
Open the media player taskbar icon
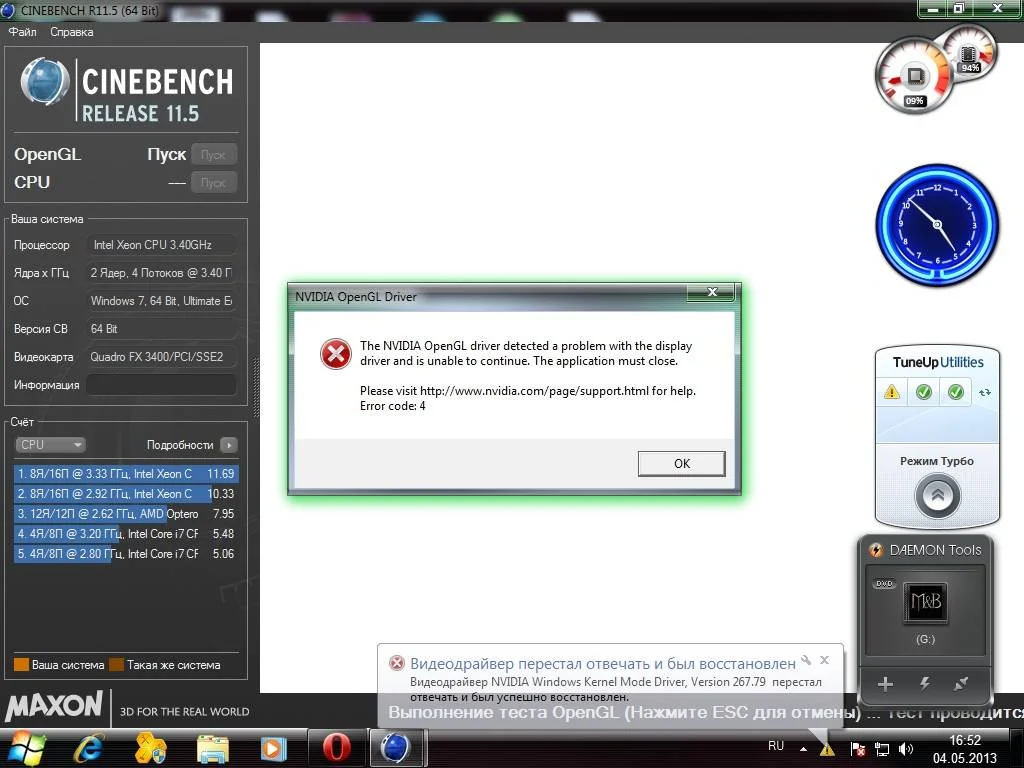274,748
